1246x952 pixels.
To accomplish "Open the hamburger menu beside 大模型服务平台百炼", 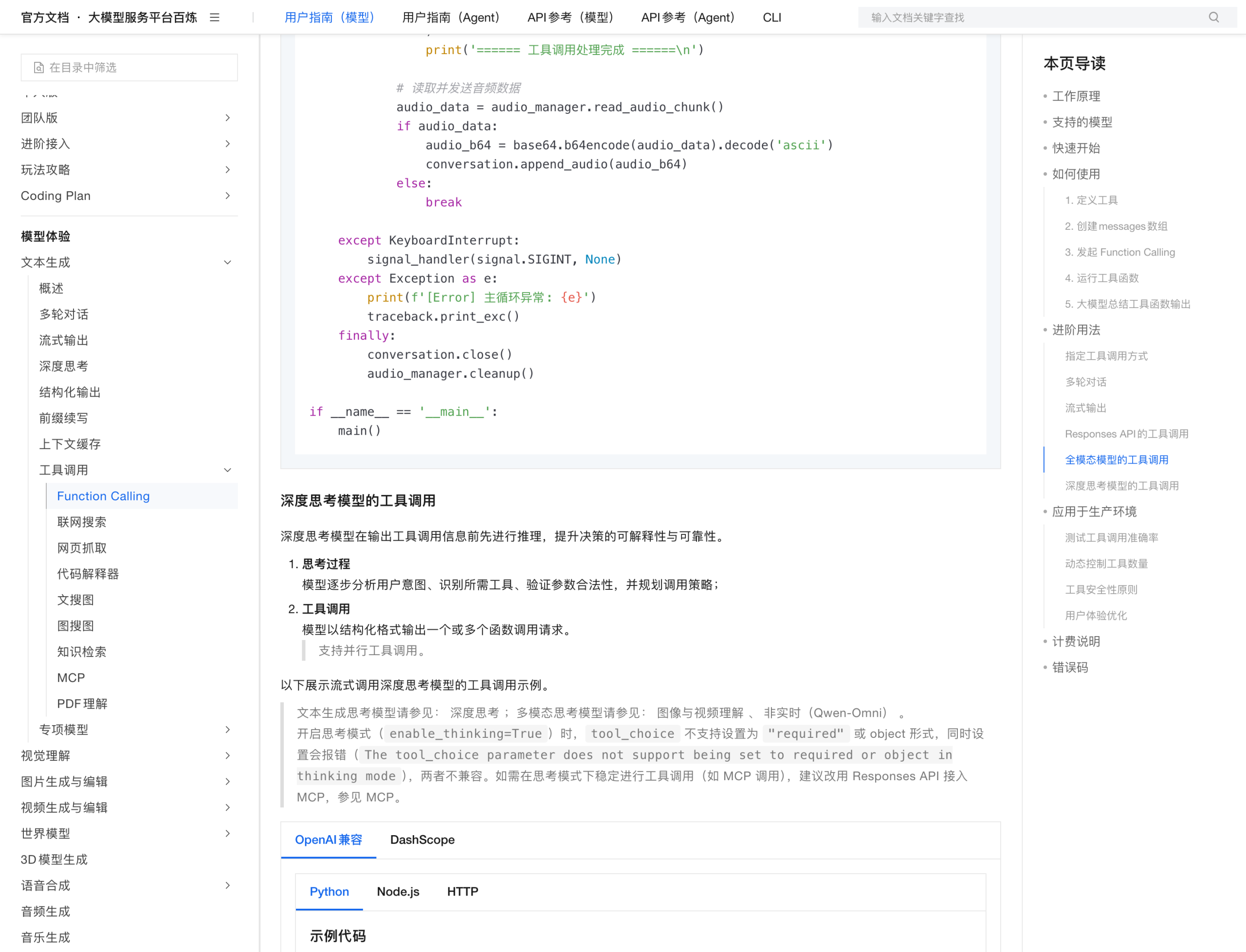I will click(x=214, y=18).
